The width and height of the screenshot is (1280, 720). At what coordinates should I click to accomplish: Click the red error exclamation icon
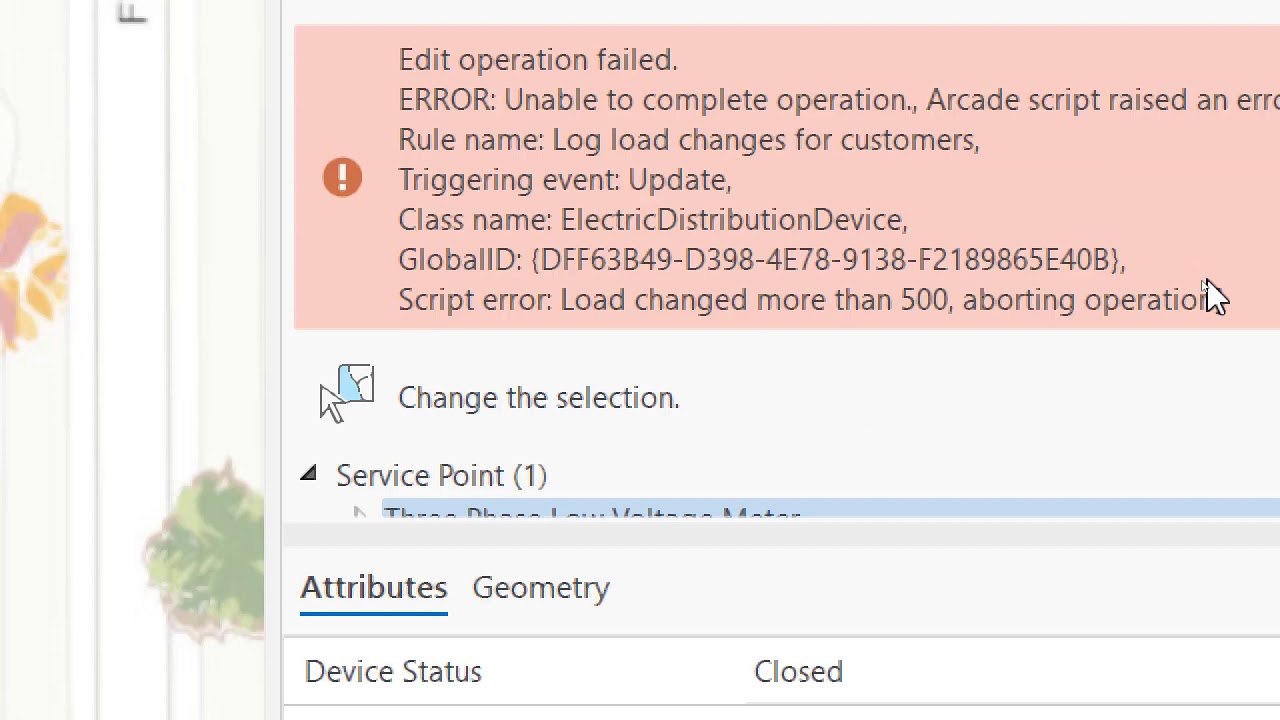click(342, 178)
